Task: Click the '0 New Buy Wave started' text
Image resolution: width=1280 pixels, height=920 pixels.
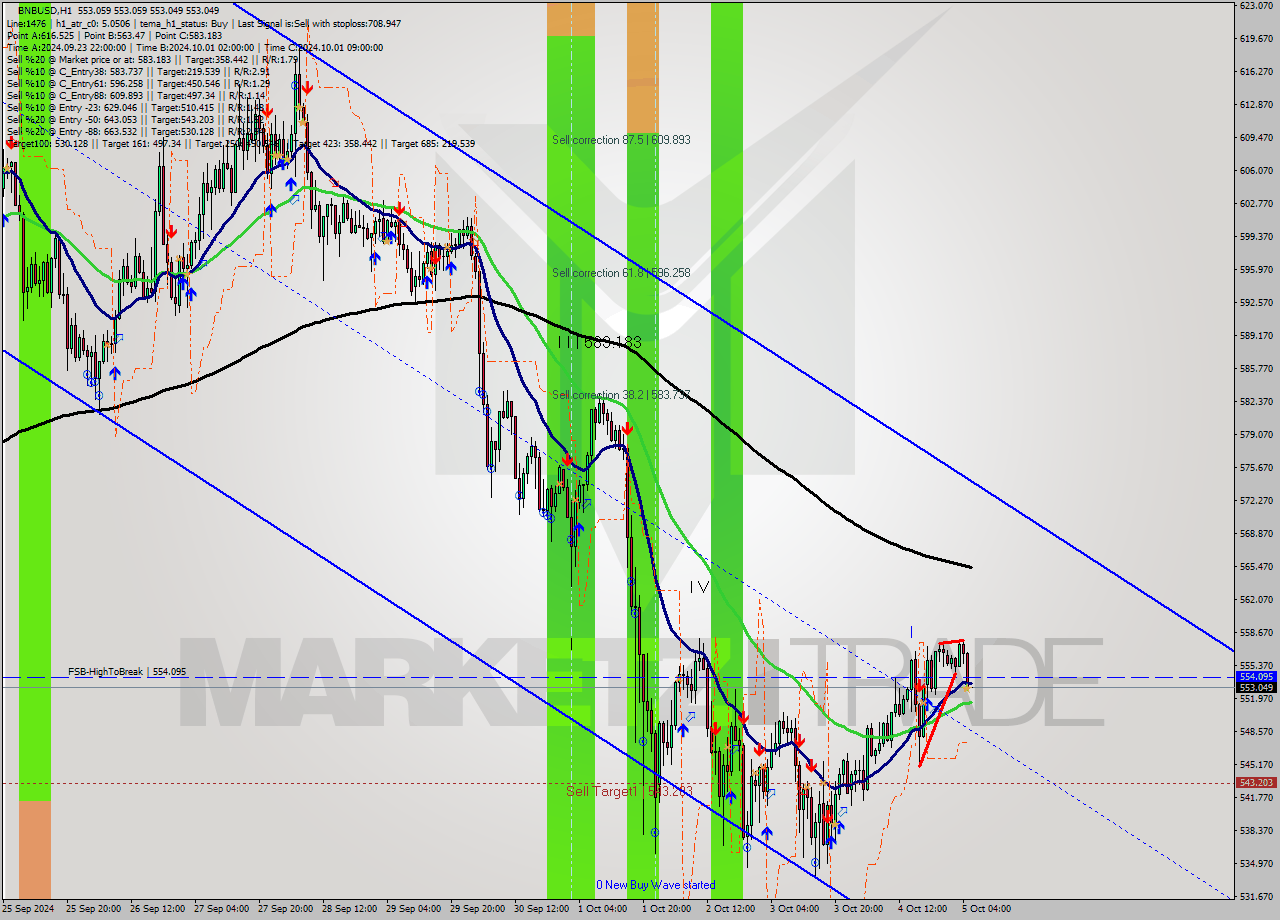Action: click(656, 885)
